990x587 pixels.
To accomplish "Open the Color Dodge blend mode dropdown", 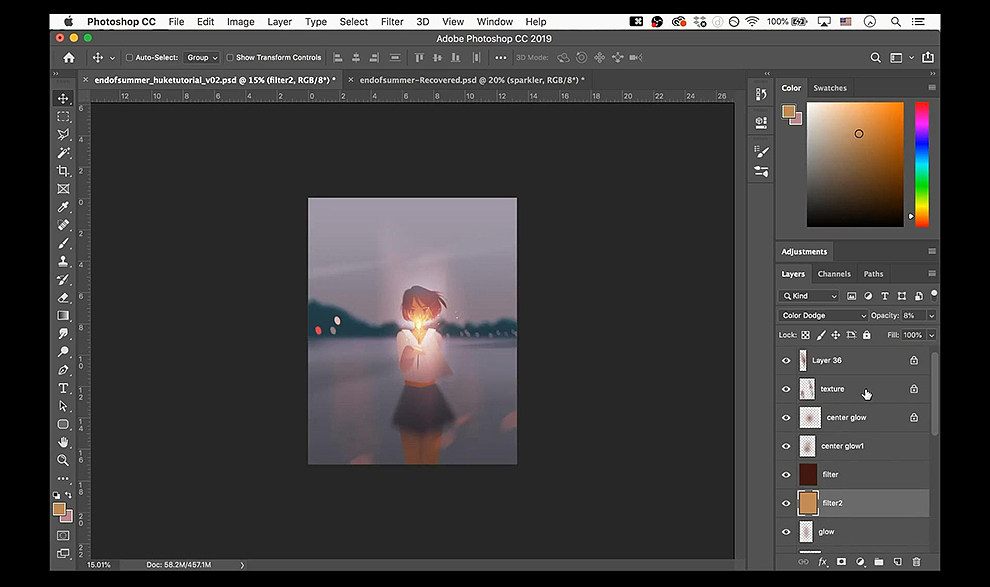I will pos(823,316).
